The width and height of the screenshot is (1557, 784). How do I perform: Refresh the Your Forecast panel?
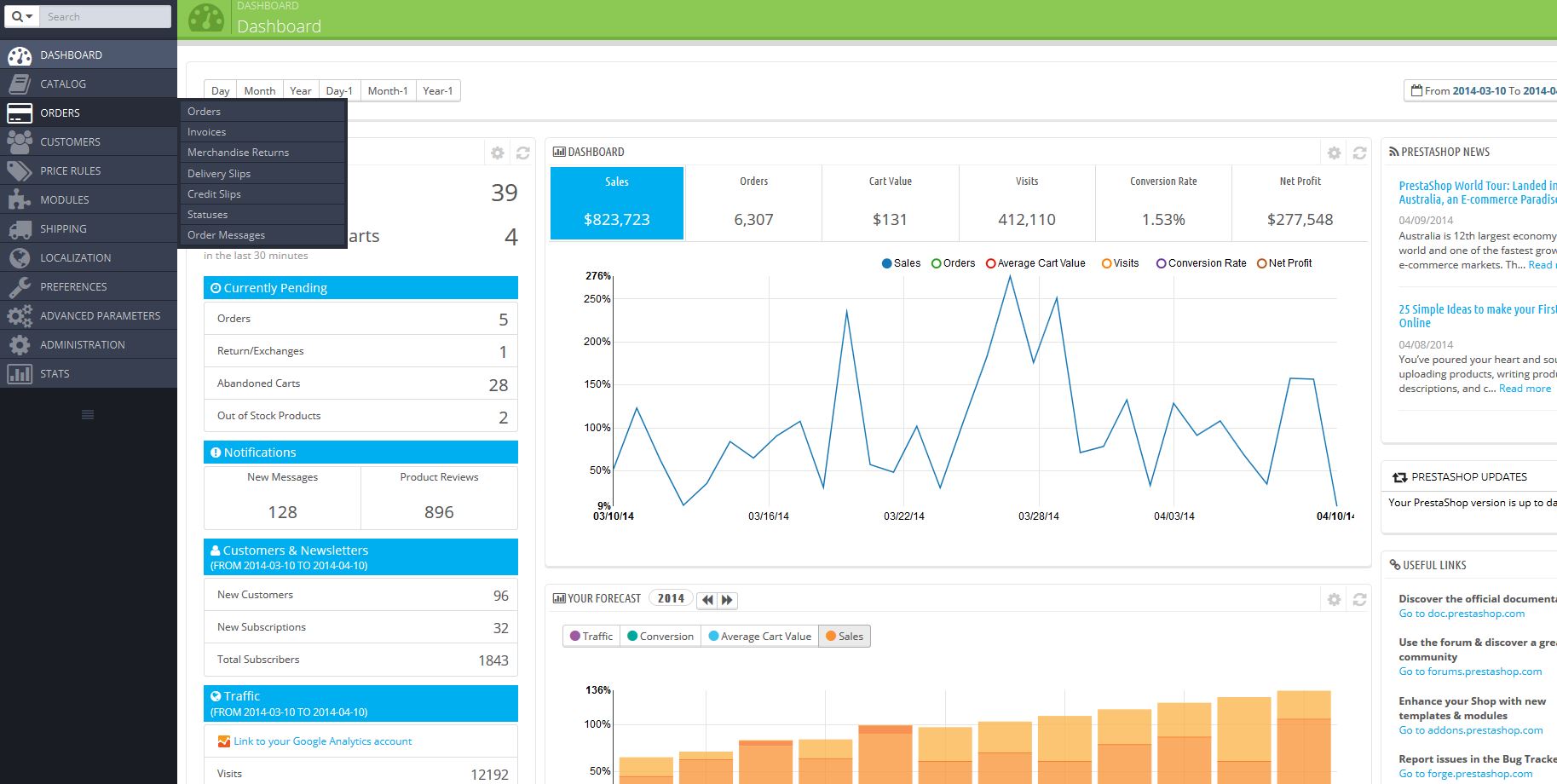[1359, 600]
